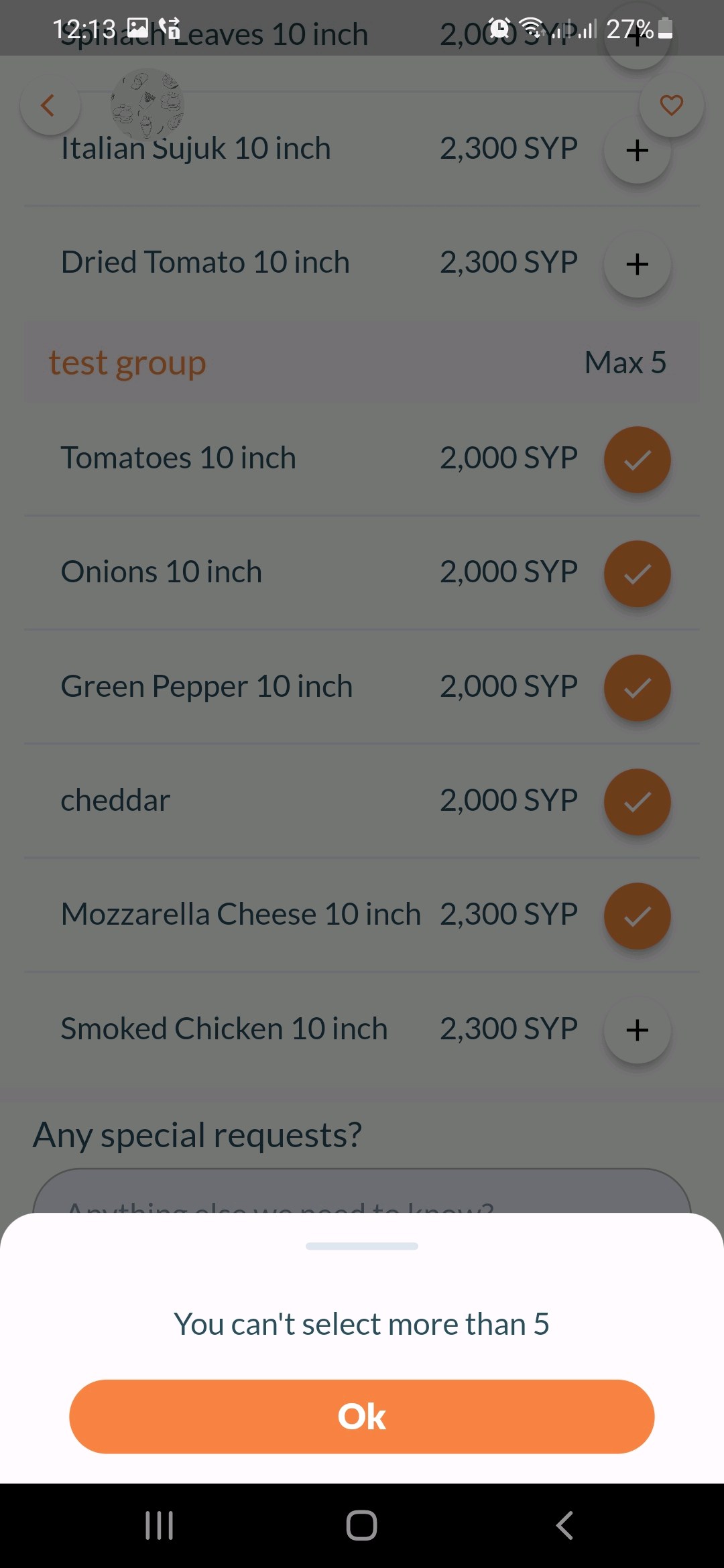Tap the Dried Tomato 10 inch label
This screenshot has width=724, height=1568.
pos(205,262)
